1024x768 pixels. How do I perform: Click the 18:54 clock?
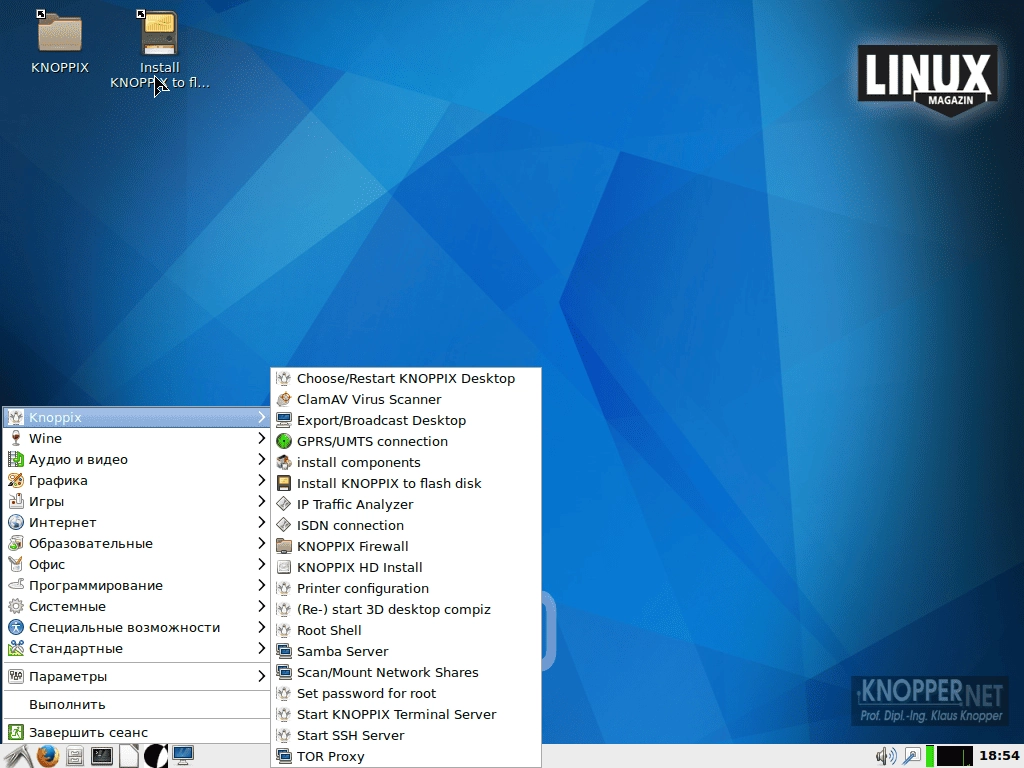[999, 756]
